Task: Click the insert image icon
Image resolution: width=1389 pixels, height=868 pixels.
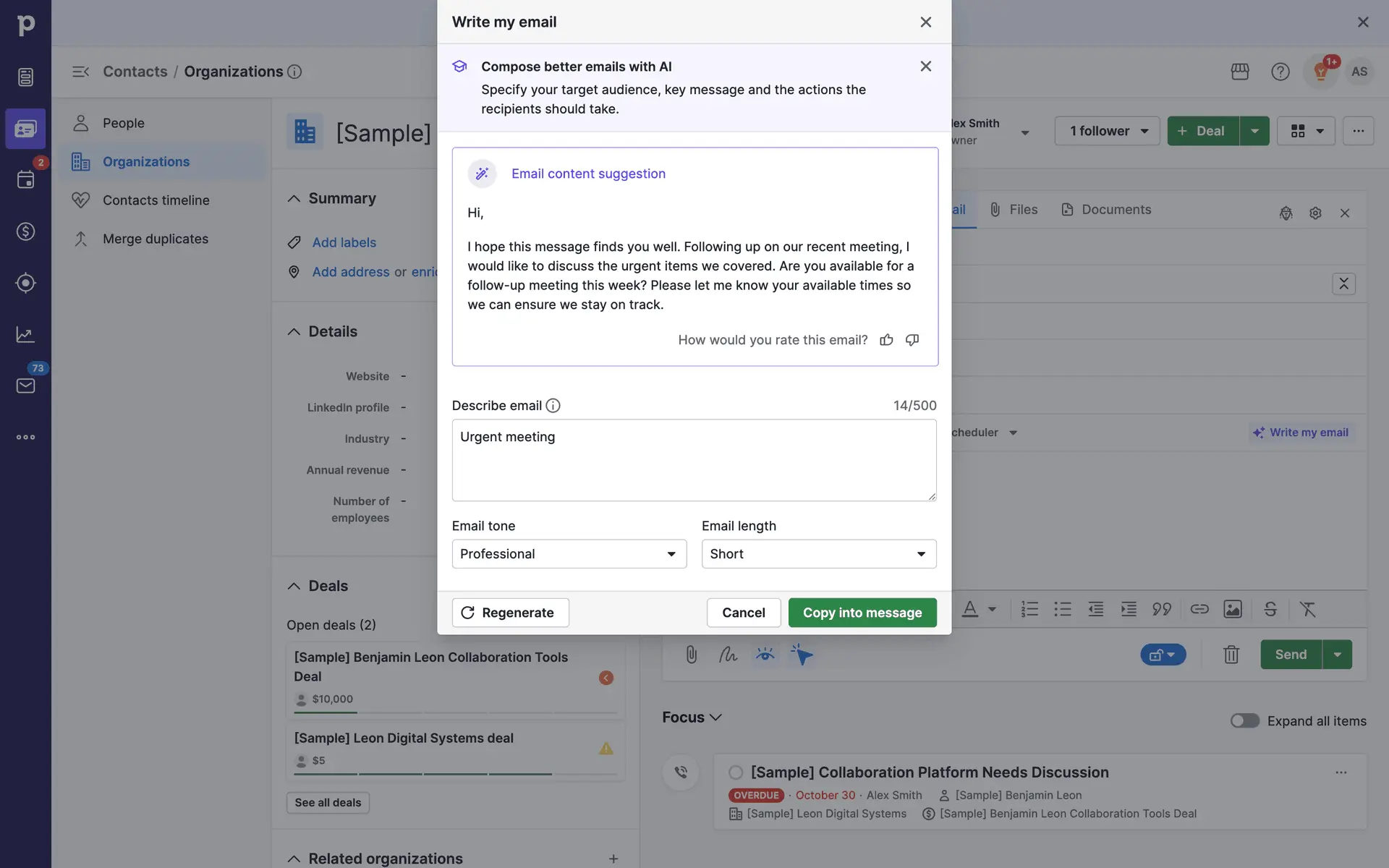Action: point(1233,609)
